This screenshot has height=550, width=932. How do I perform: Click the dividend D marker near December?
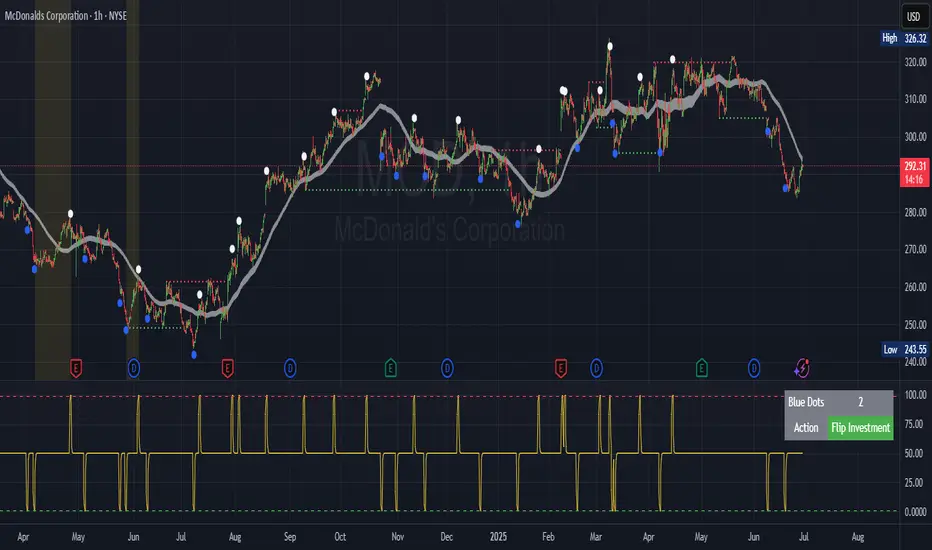coord(447,369)
